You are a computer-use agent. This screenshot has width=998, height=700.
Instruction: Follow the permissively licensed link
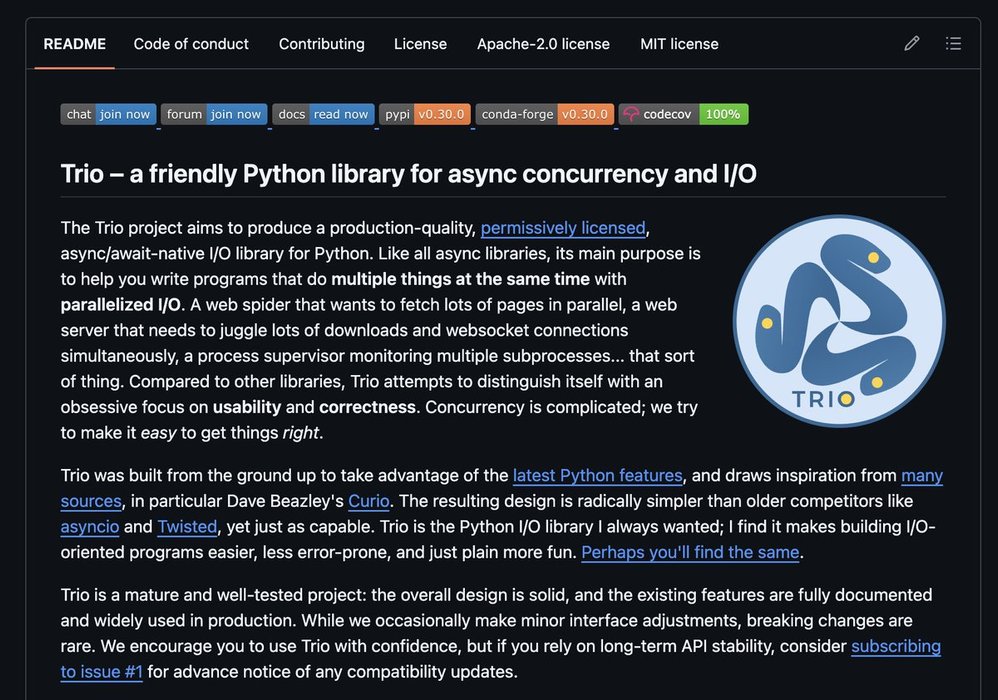click(x=564, y=228)
